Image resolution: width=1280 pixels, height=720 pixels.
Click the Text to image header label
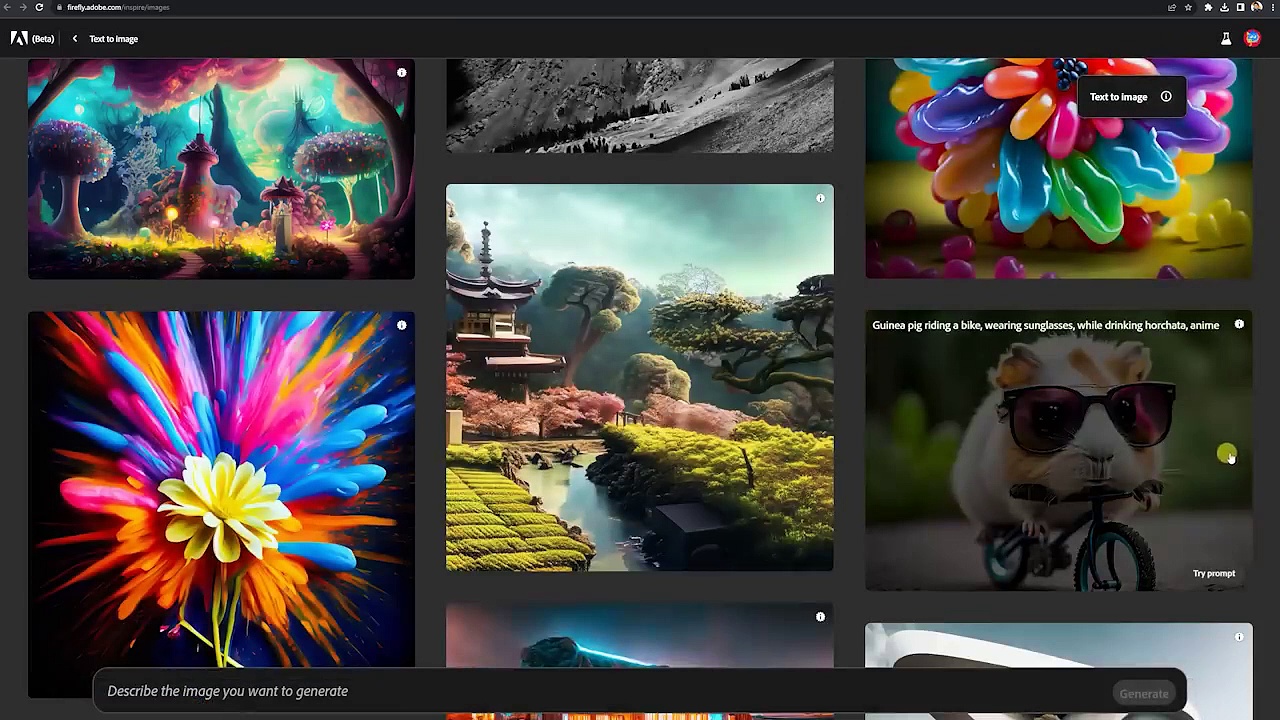113,39
